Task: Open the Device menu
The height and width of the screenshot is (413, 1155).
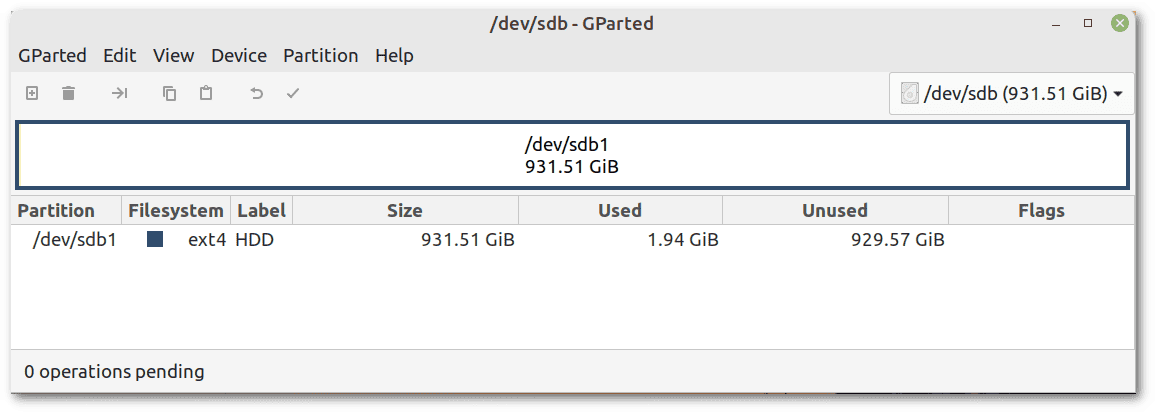Action: click(239, 55)
